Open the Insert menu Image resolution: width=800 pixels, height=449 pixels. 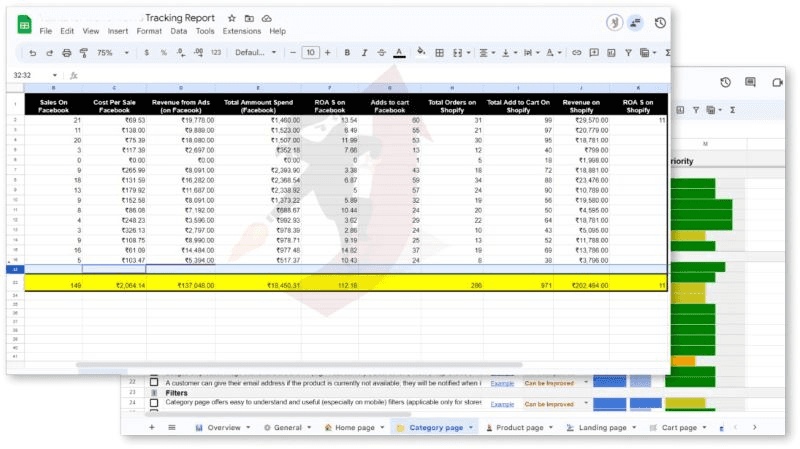coord(118,31)
